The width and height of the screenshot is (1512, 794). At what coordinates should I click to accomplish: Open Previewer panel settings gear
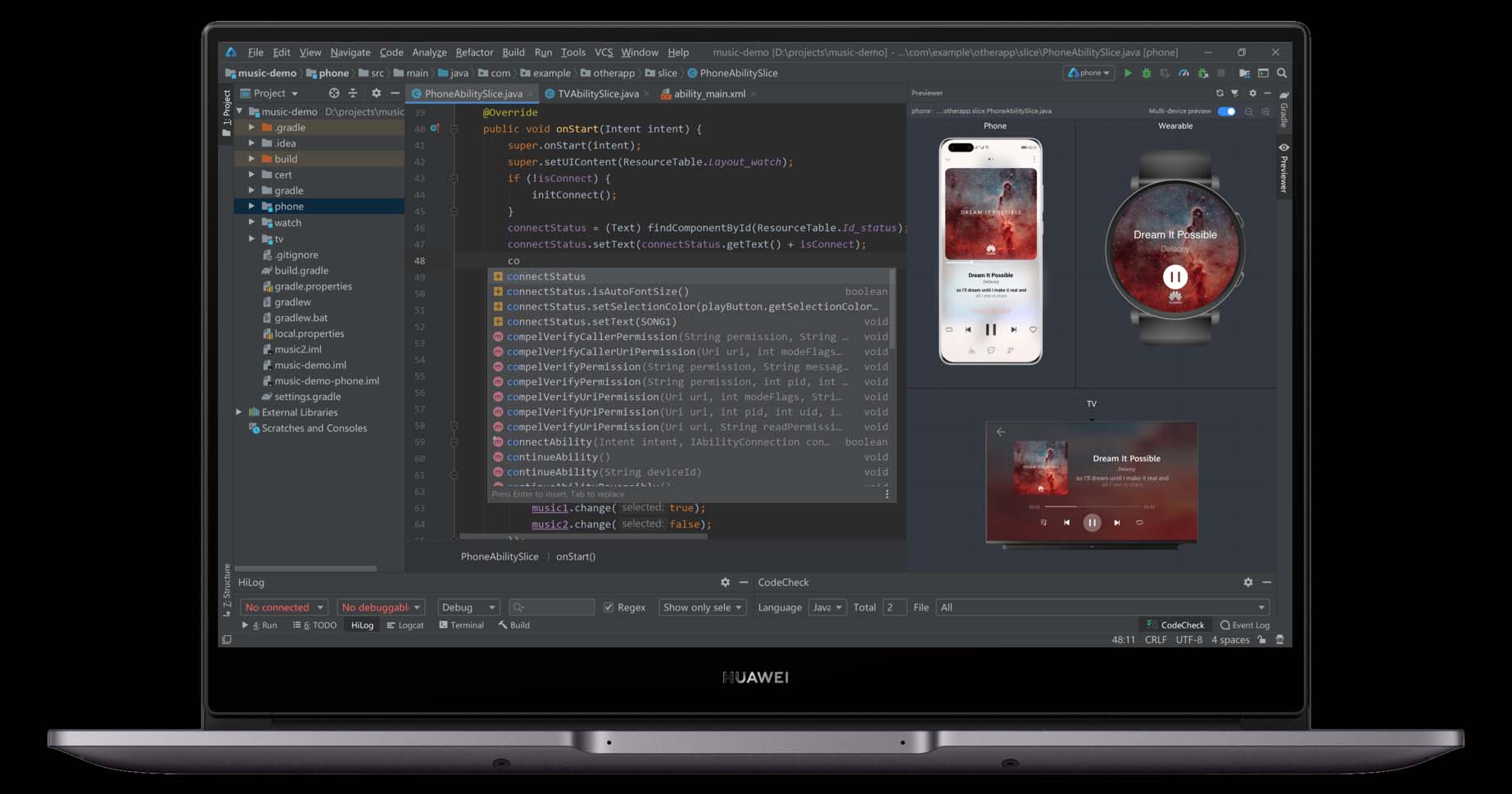[1252, 93]
